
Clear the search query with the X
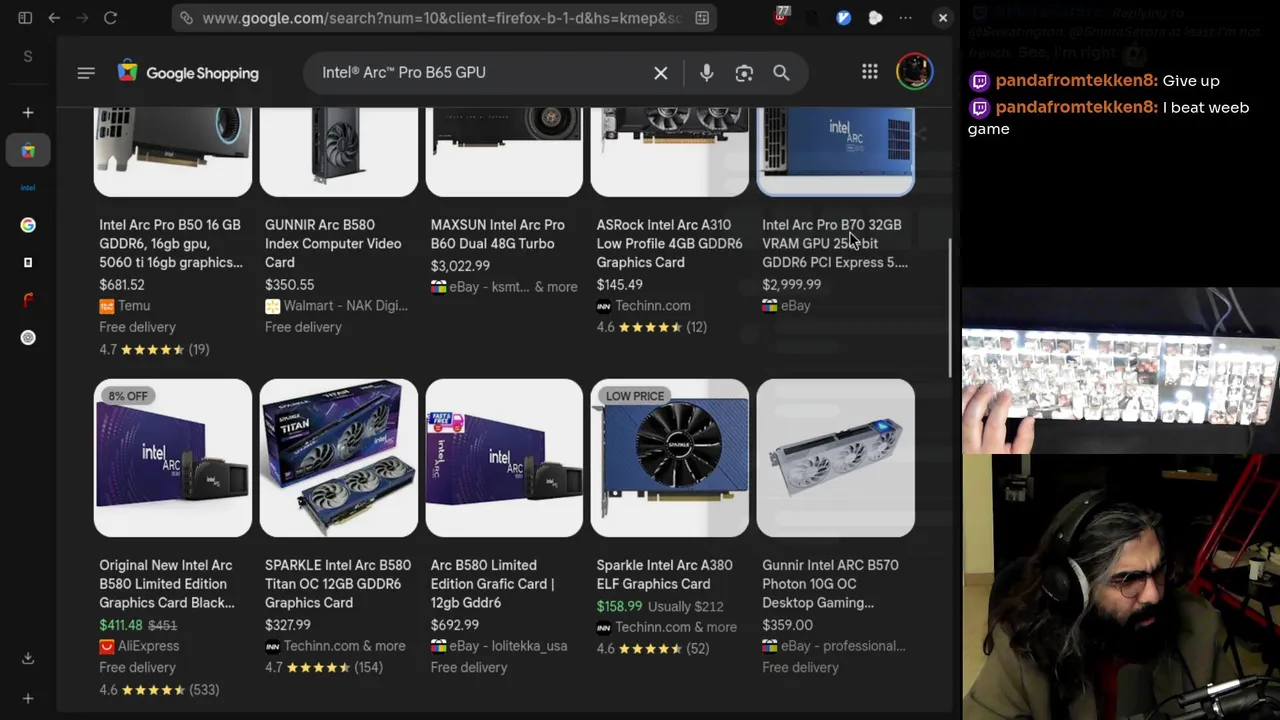[661, 73]
